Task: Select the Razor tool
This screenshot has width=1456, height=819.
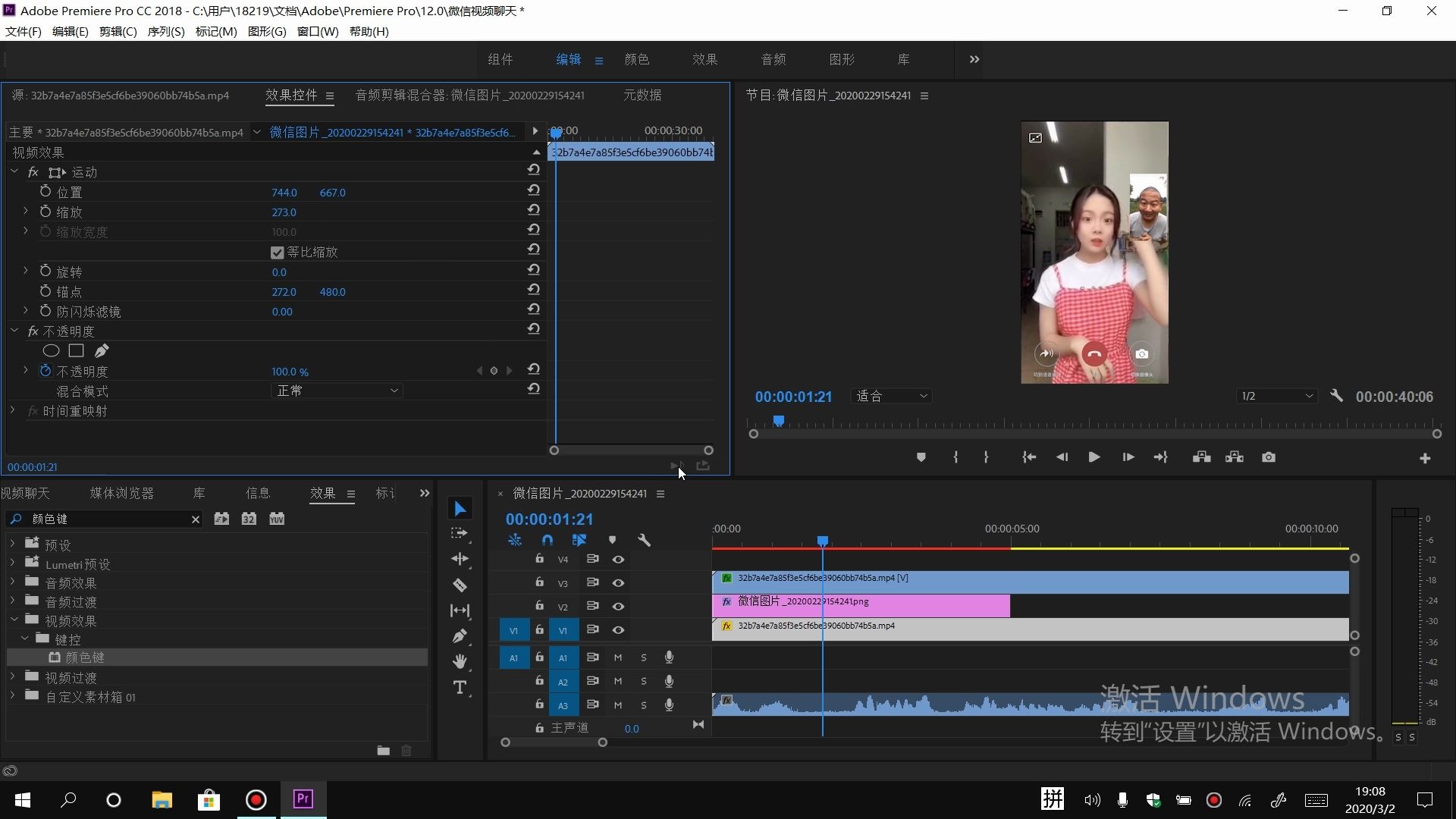Action: point(460,585)
